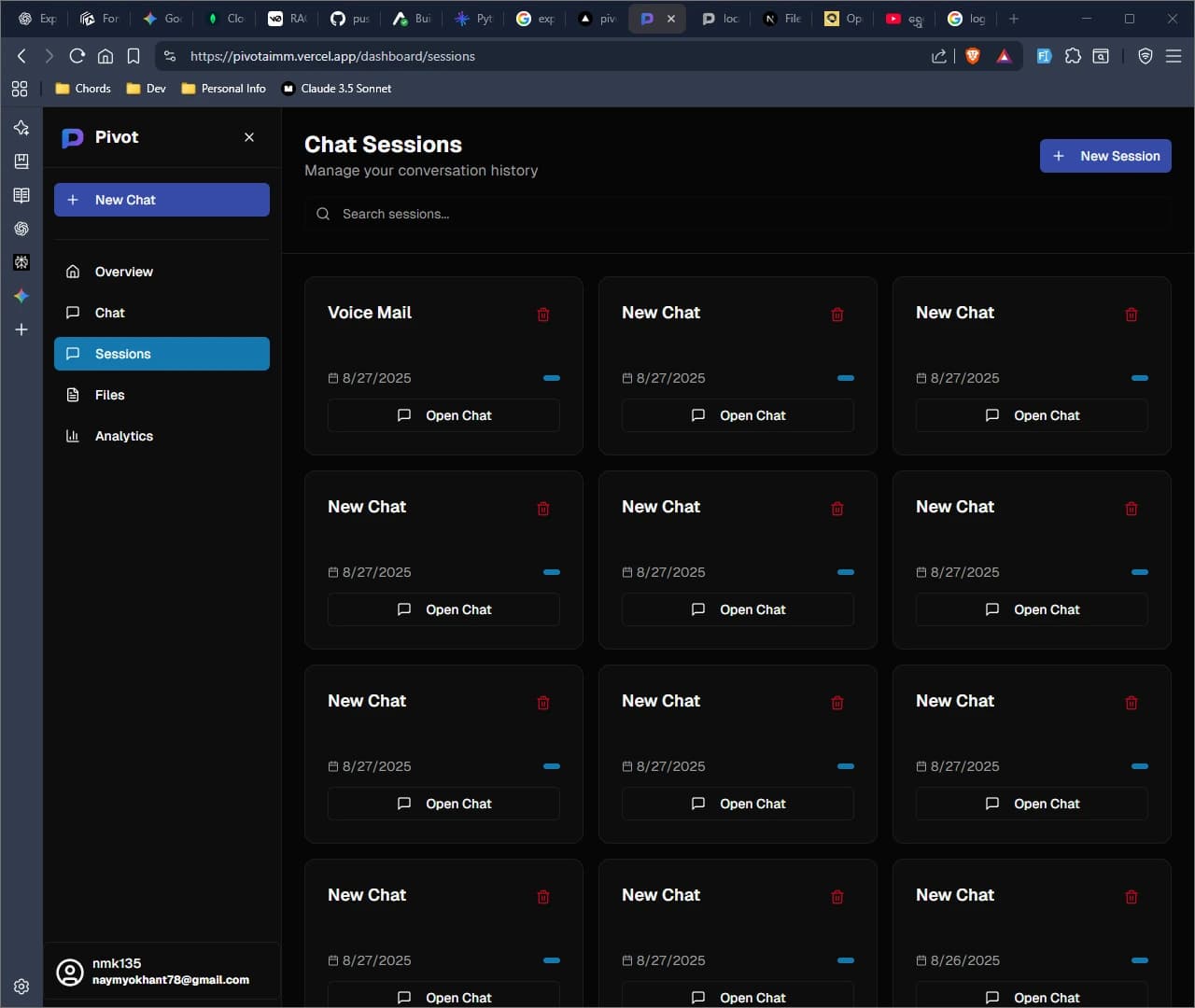Screen dimensions: 1195x1008
Task: Click the blue status bar on Voice Mail card
Action: coord(552,378)
